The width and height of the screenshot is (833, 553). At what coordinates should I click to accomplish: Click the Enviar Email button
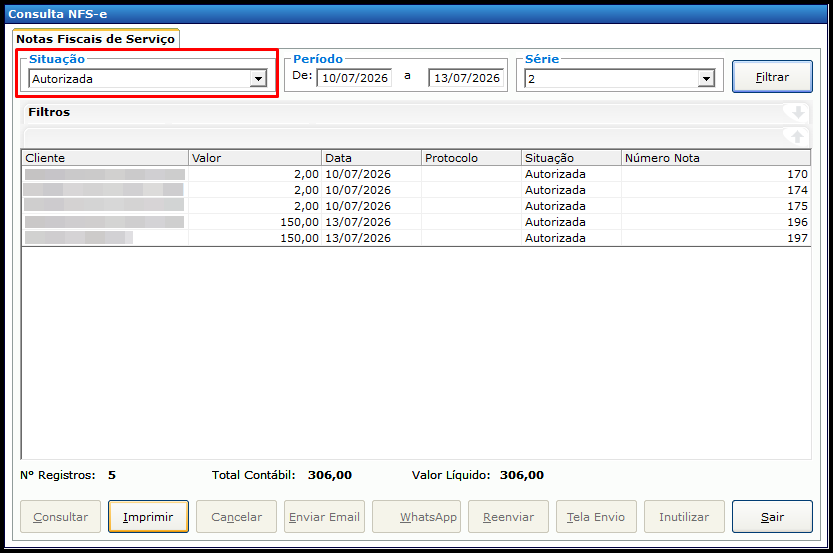point(324,516)
